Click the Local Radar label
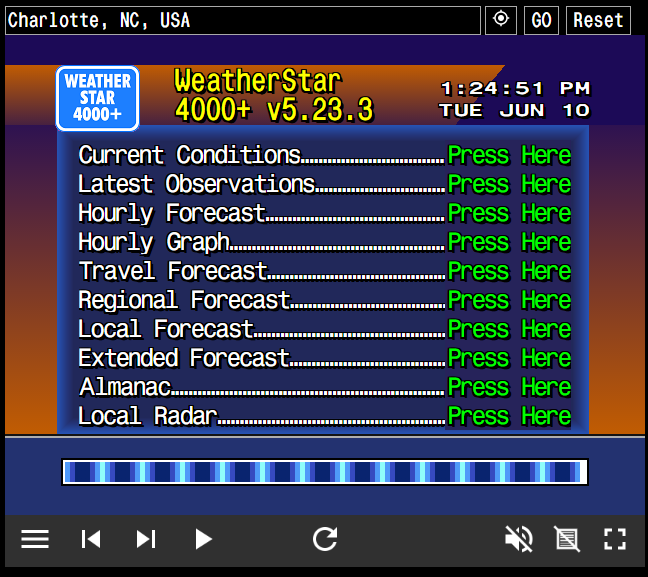The height and width of the screenshot is (577, 648). (x=148, y=416)
